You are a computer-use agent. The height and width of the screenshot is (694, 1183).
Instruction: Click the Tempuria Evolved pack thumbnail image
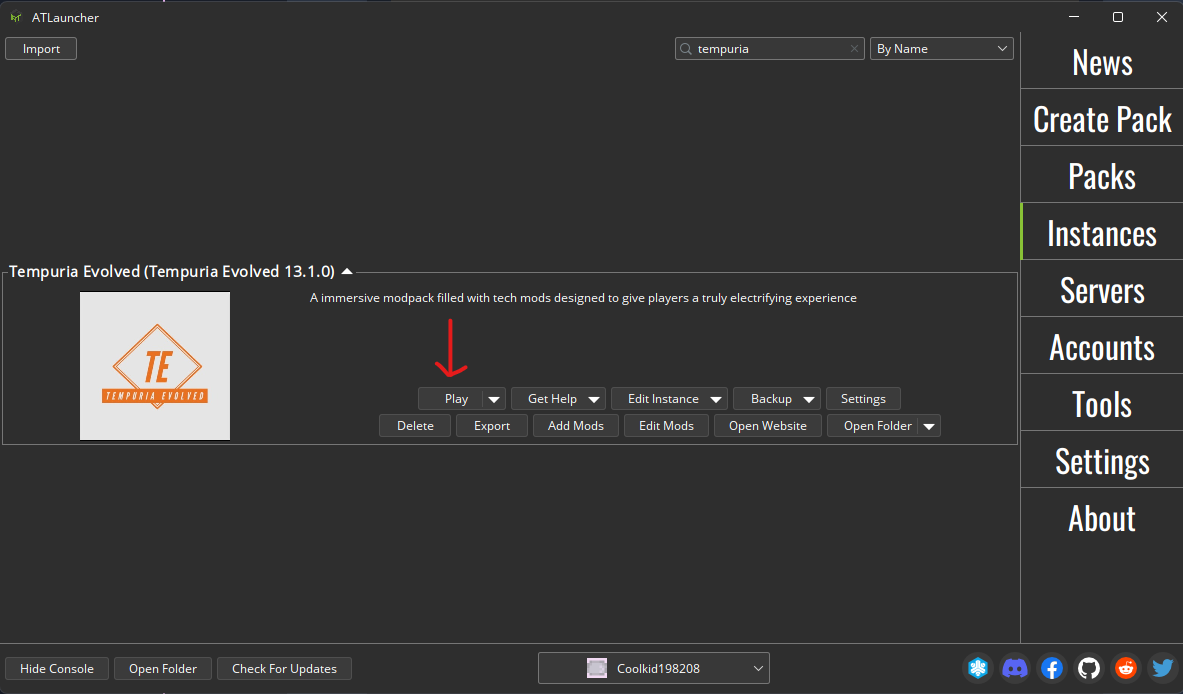155,366
